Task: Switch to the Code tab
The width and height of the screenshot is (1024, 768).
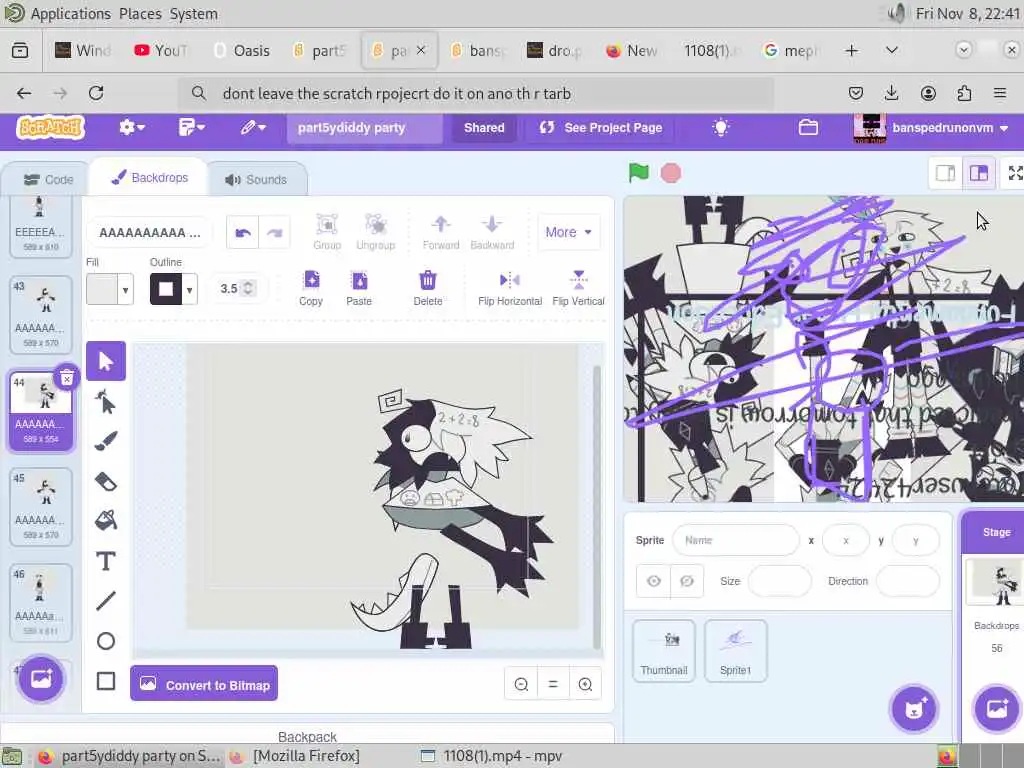Action: pos(48,180)
